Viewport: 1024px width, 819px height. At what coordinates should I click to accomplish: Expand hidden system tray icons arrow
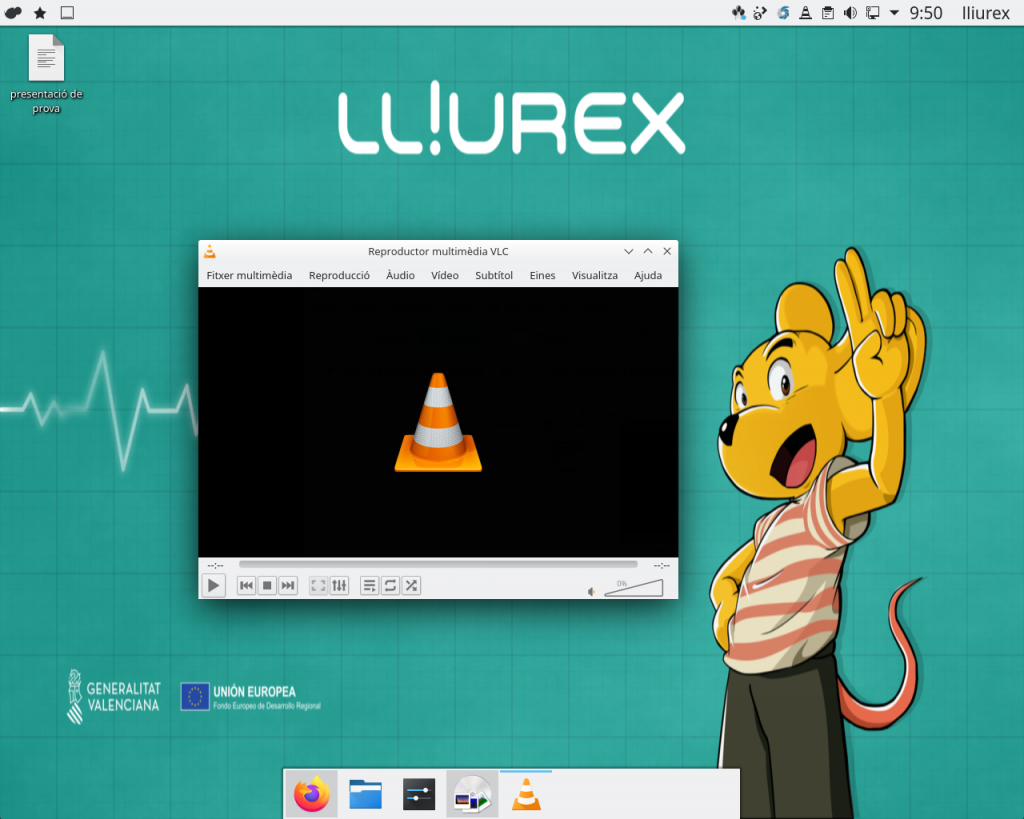[x=894, y=13]
